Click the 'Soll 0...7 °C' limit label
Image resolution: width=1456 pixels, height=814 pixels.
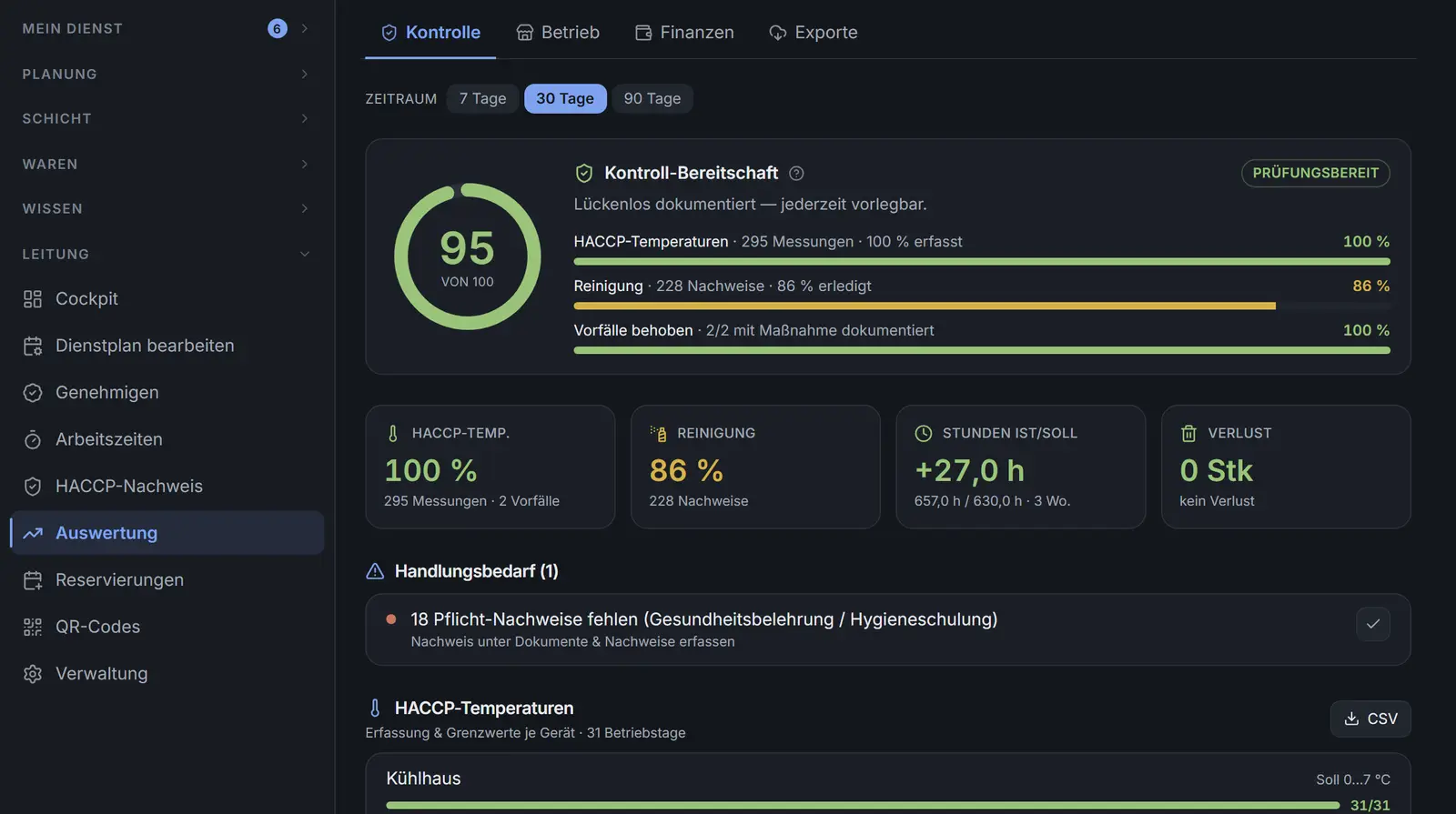(1353, 779)
